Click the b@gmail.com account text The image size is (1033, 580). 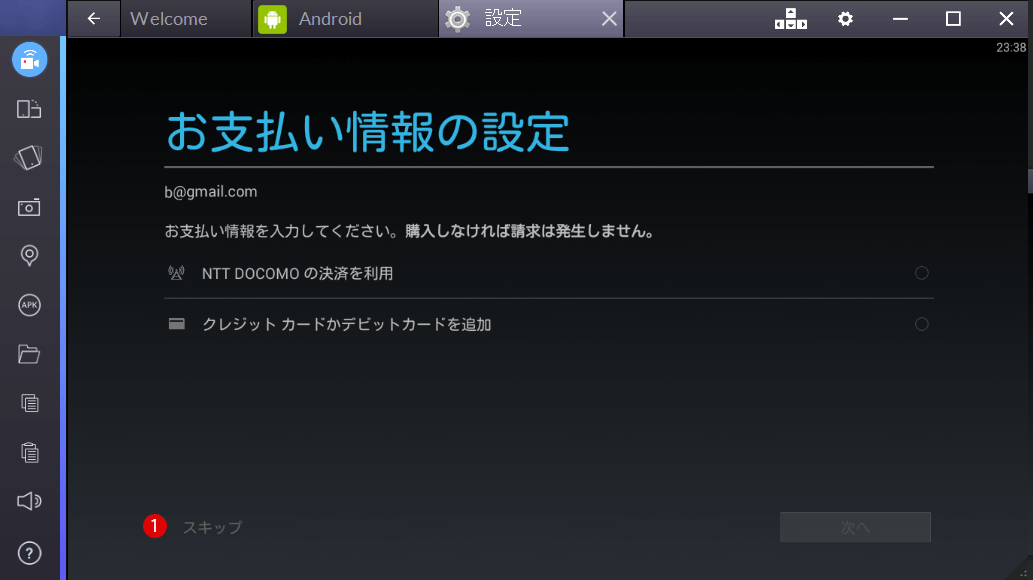(x=211, y=192)
